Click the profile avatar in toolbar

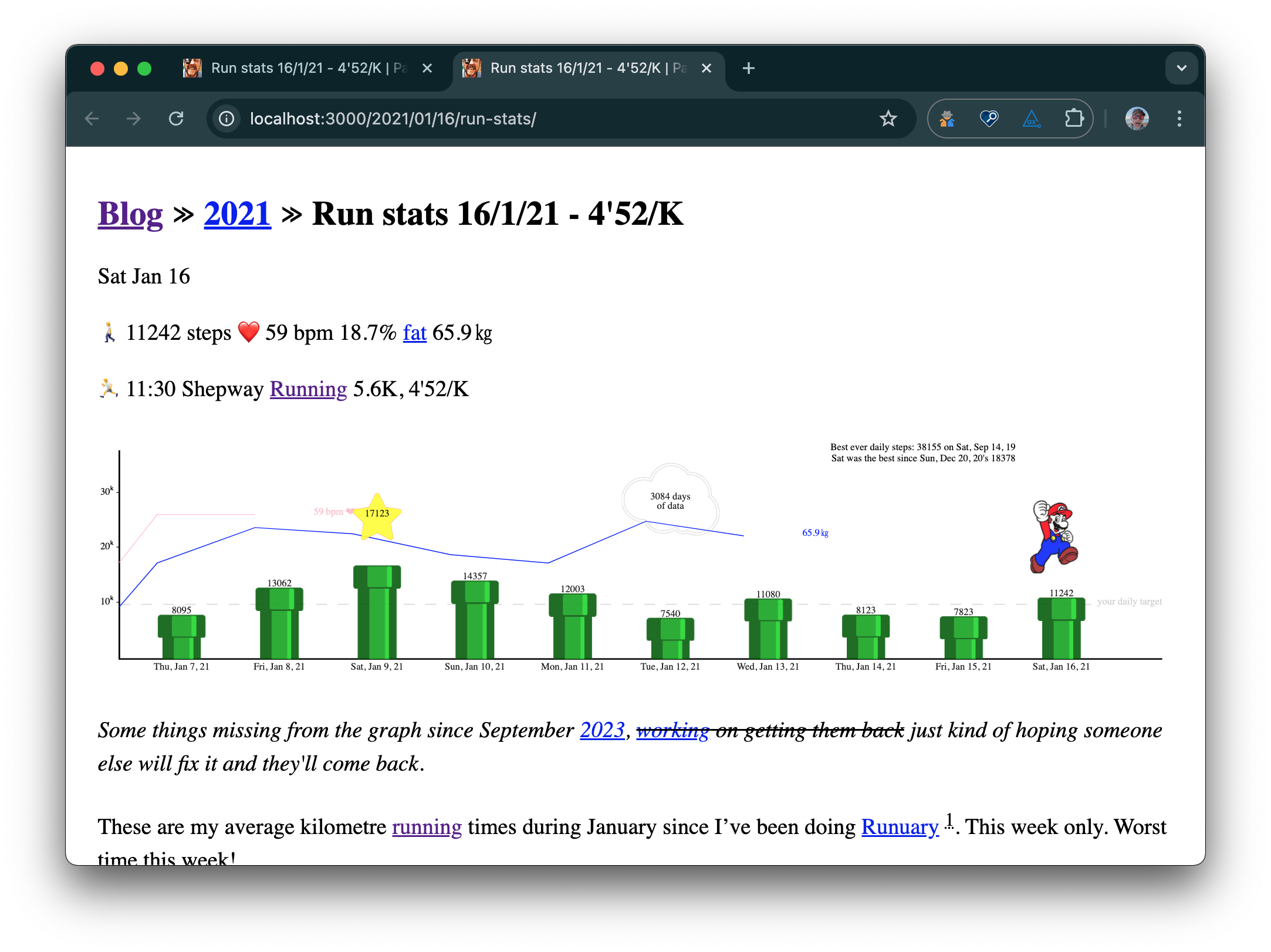[1137, 119]
